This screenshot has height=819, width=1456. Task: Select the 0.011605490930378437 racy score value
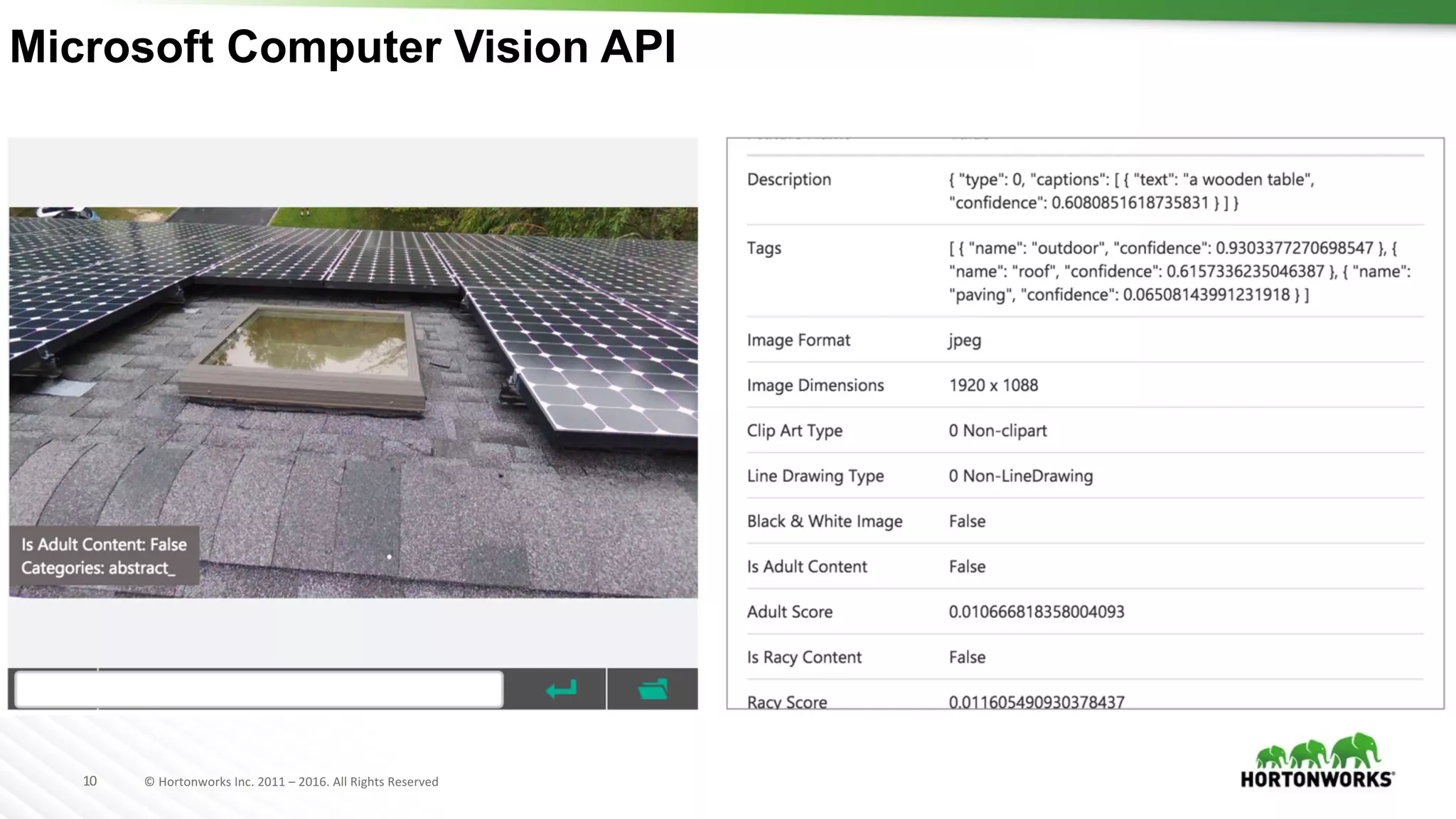pos(1036,702)
